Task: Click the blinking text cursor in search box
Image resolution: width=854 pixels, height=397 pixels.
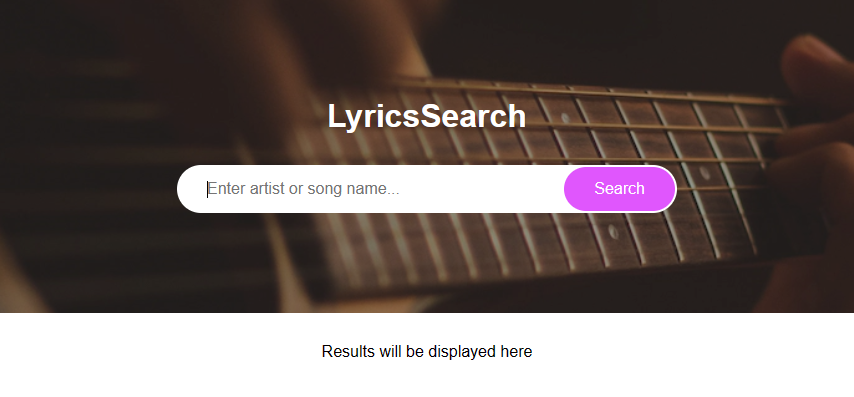Action: pyautogui.click(x=207, y=189)
